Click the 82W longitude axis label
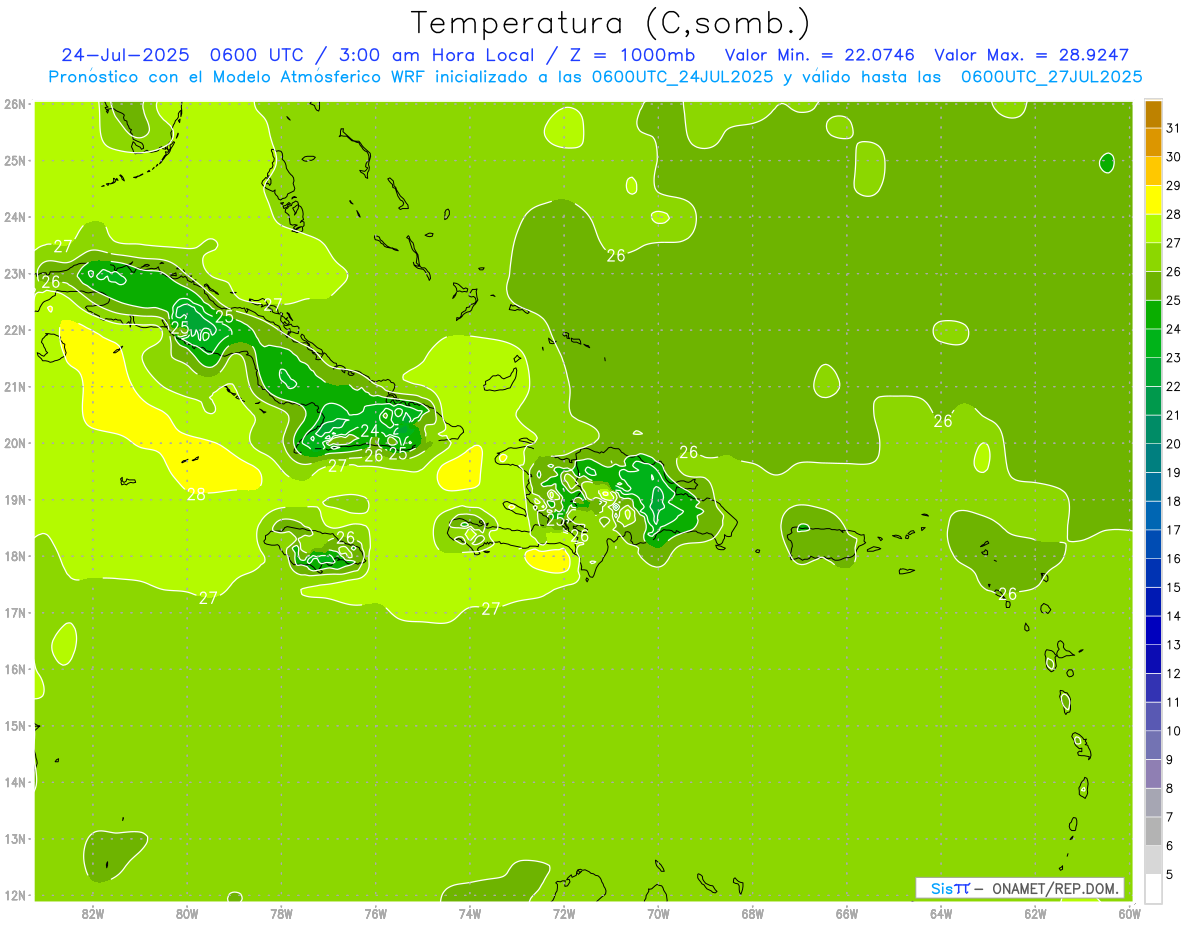The width and height of the screenshot is (1200, 927). (x=93, y=913)
